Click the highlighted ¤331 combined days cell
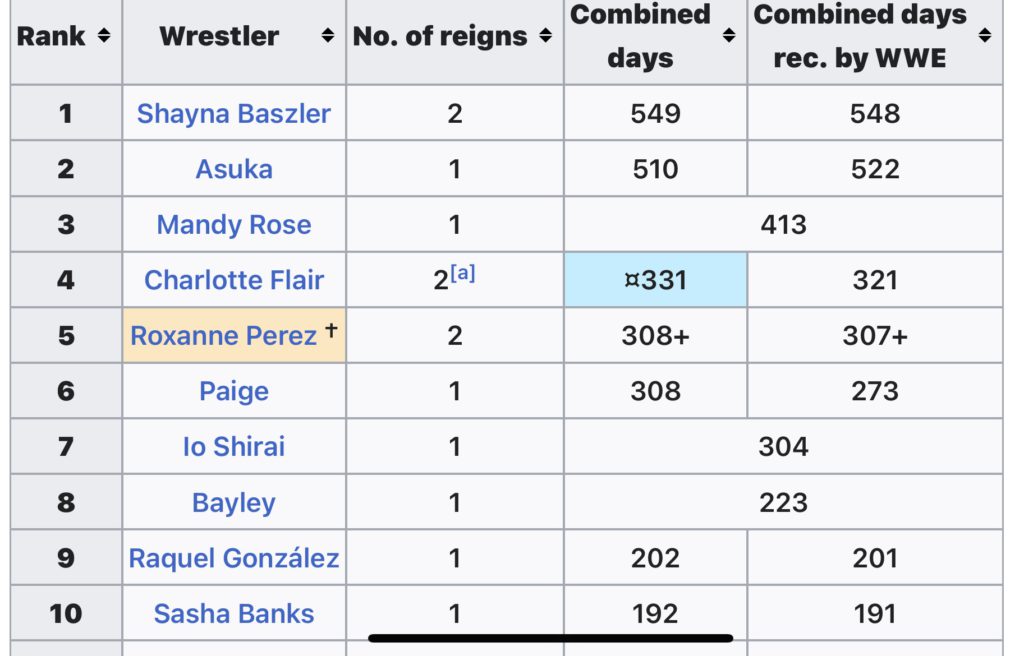1024x656 pixels. [655, 280]
